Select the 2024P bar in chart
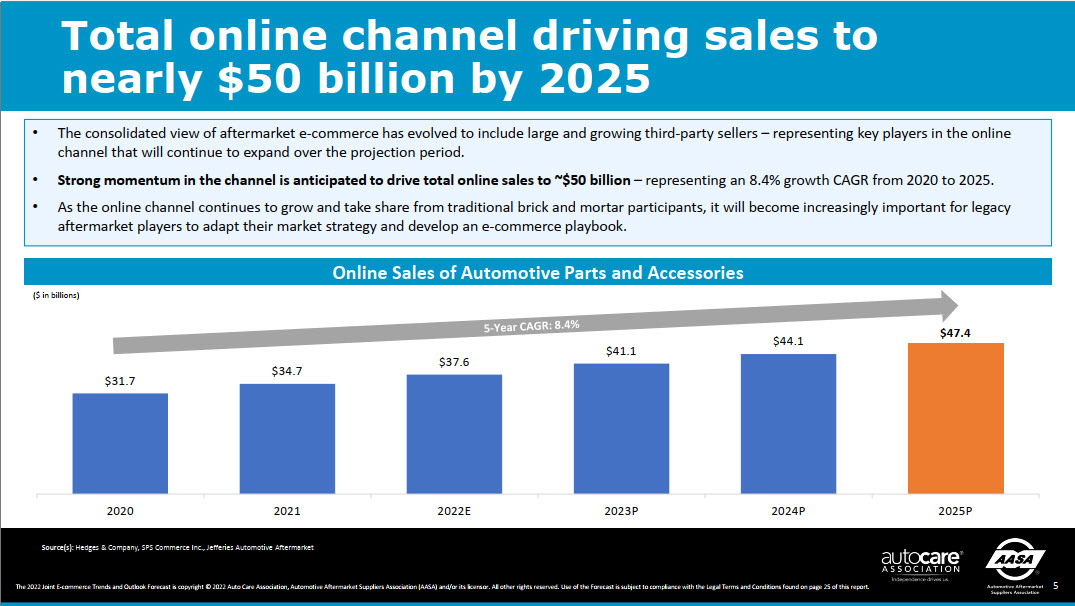The width and height of the screenshot is (1075, 606). [788, 423]
